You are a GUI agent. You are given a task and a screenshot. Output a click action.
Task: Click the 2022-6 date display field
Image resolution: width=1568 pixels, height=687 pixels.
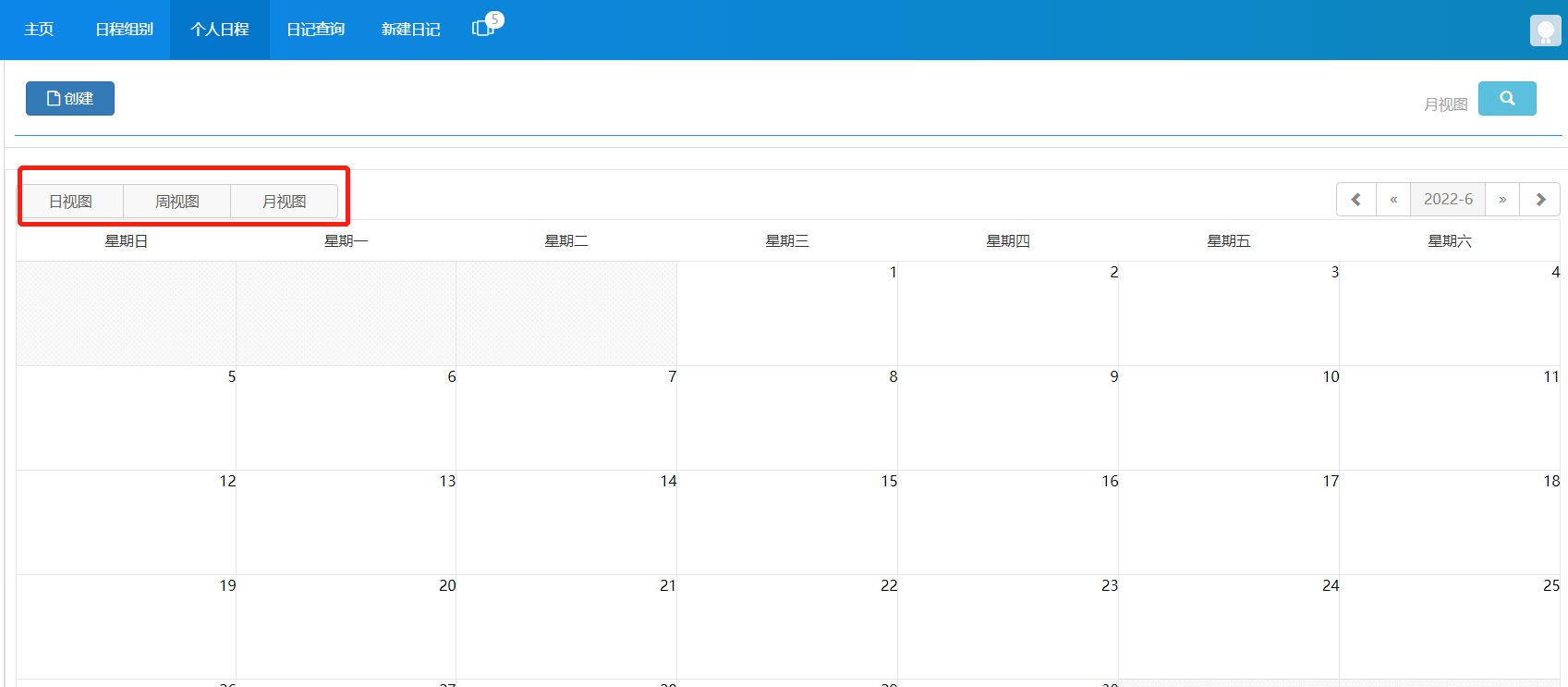[x=1448, y=200]
